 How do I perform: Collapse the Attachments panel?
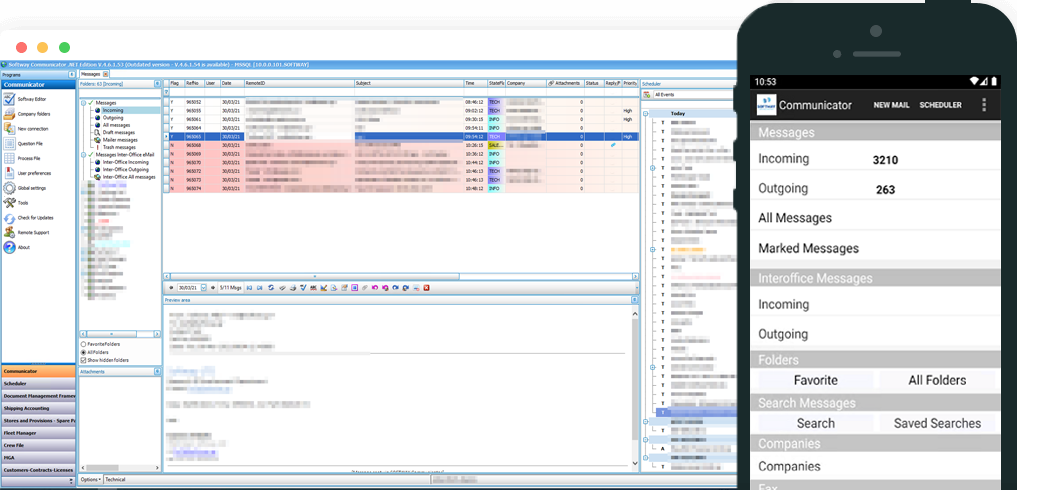[157, 372]
